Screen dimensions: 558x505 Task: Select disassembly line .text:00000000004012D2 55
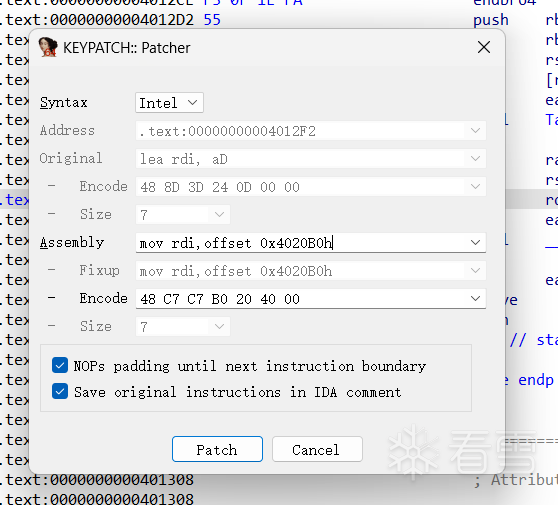tap(110, 20)
